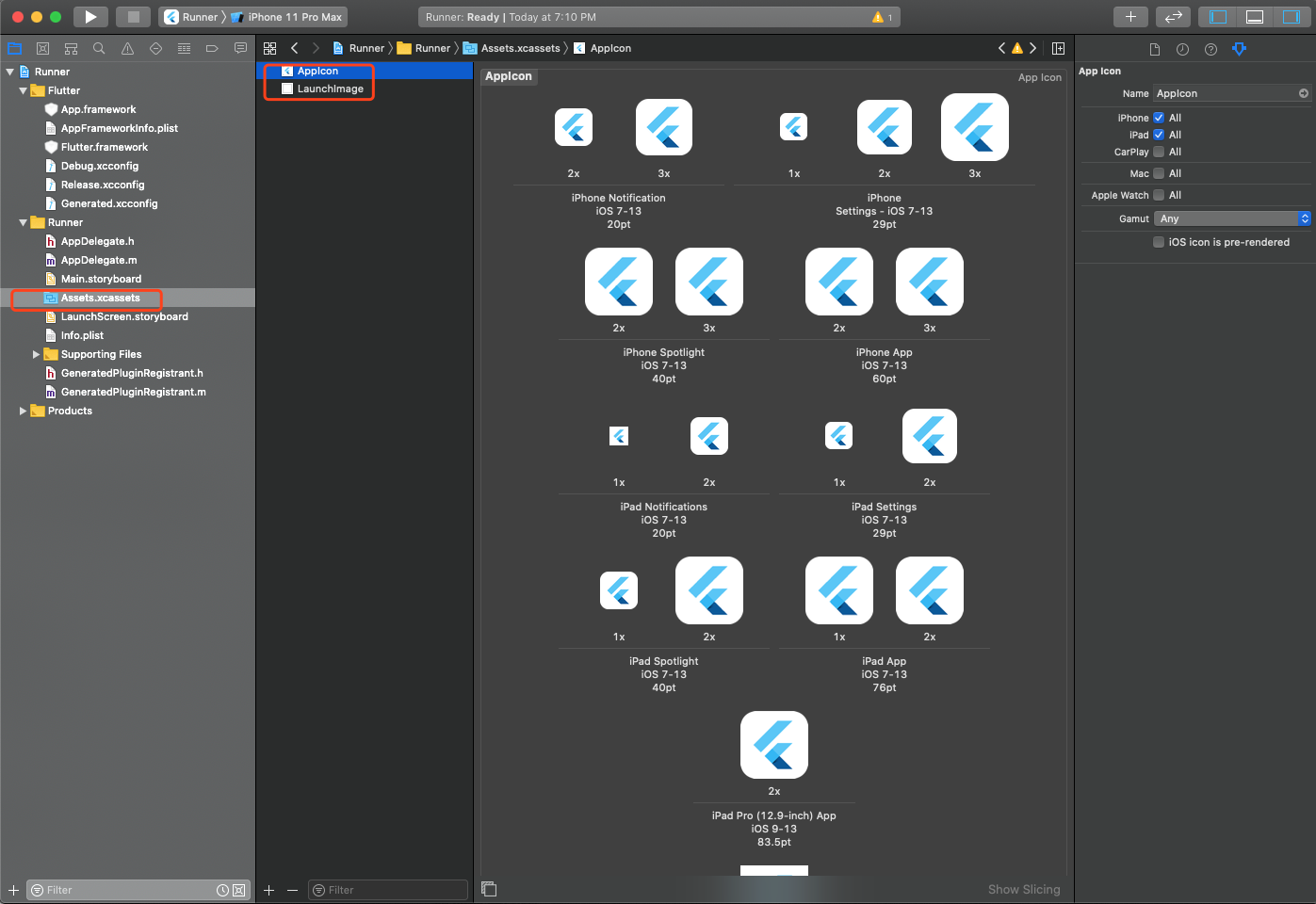This screenshot has width=1316, height=904.
Task: Open Main.storyboard file
Action: click(101, 279)
